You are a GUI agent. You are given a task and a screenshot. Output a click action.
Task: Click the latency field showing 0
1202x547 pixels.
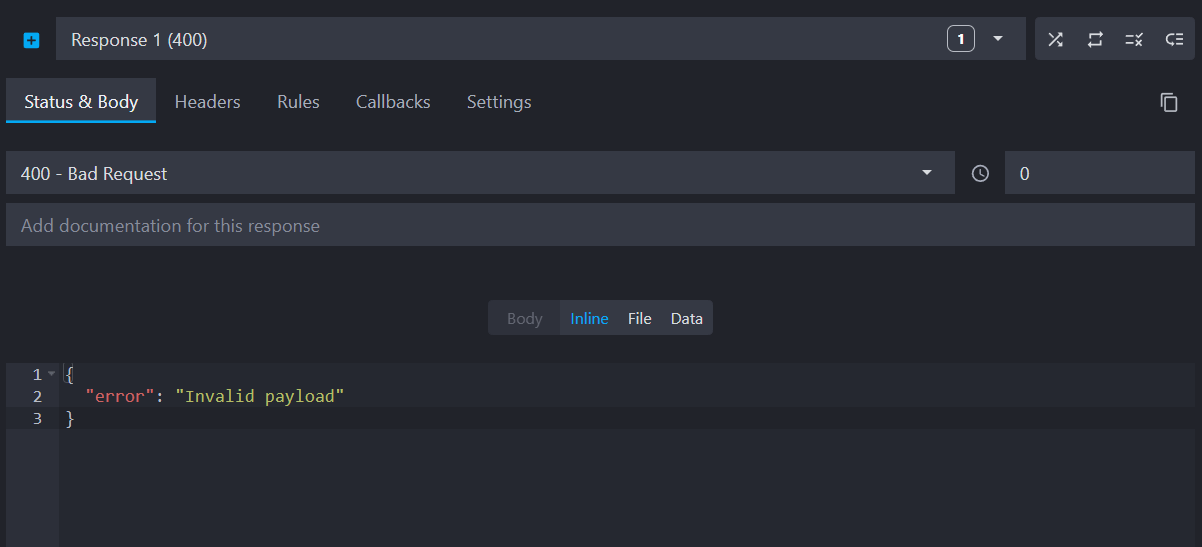pyautogui.click(x=1098, y=173)
